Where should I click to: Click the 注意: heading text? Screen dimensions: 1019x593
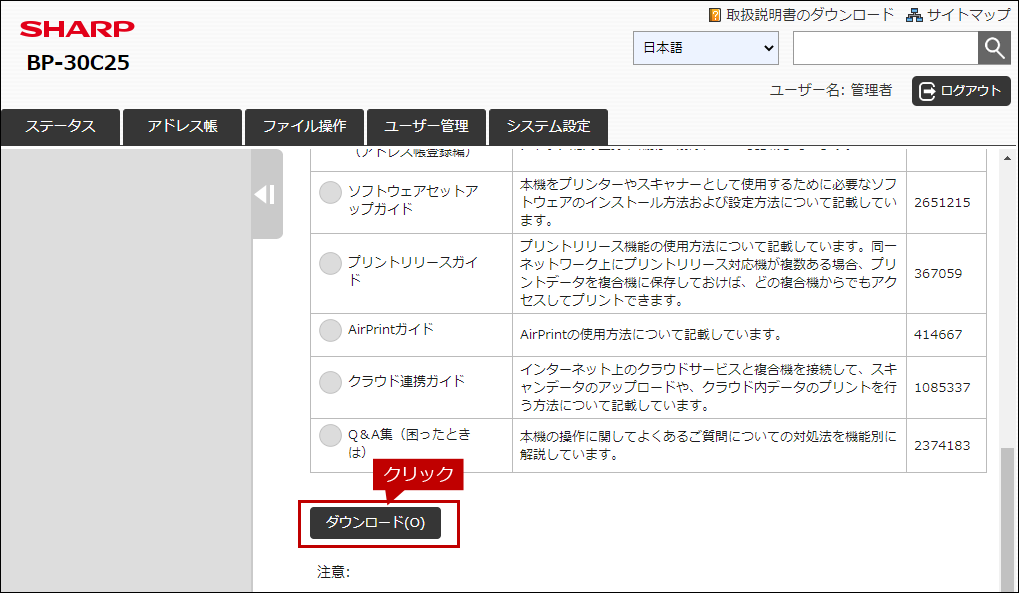333,572
